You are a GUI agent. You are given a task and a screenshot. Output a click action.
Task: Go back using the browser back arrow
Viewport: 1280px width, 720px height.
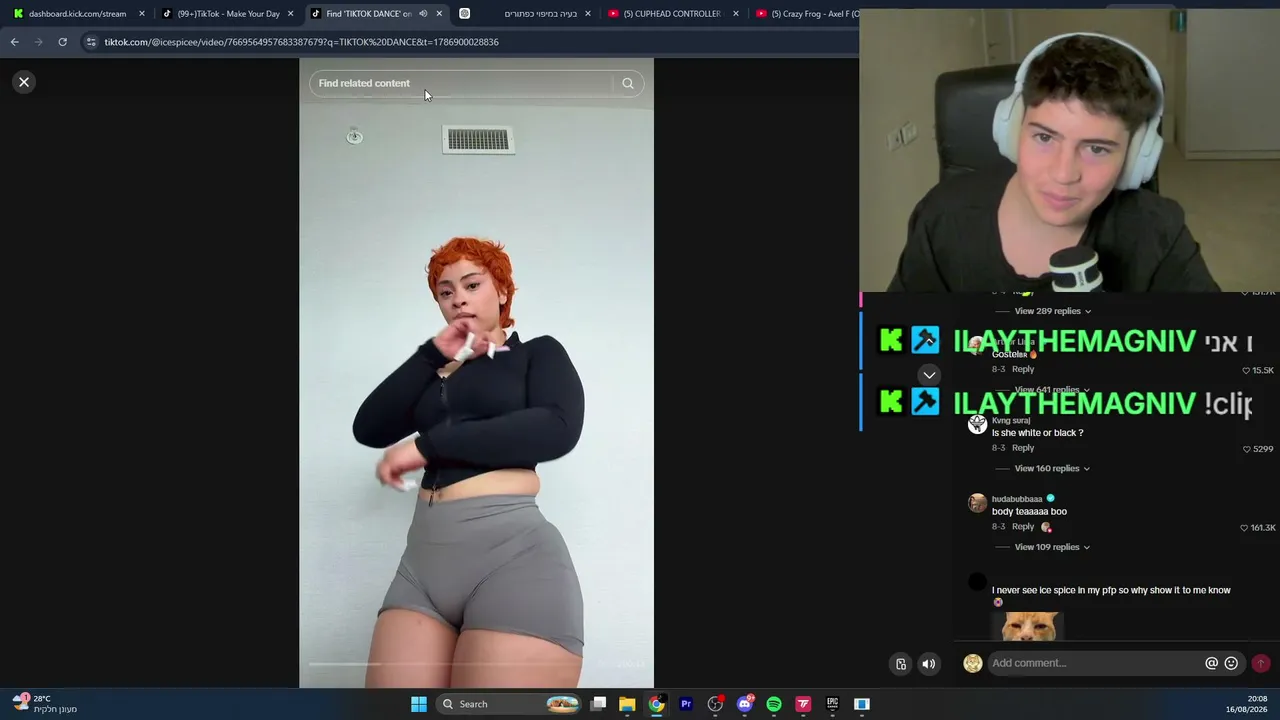(14, 42)
